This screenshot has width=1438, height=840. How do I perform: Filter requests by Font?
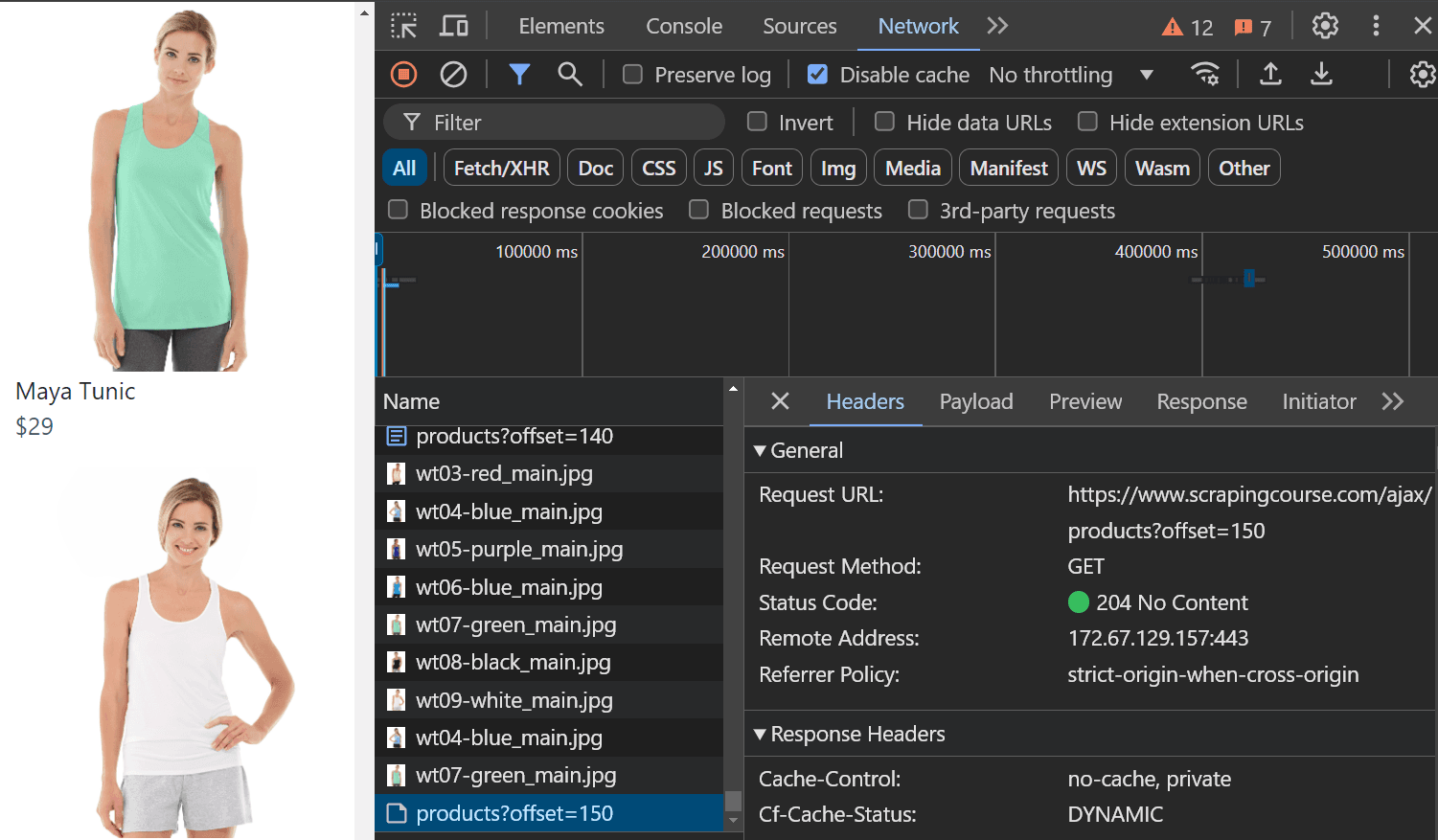(771, 168)
